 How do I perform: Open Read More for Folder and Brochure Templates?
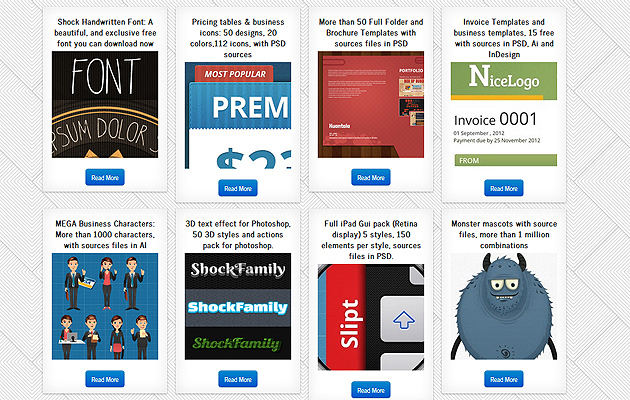click(x=371, y=178)
